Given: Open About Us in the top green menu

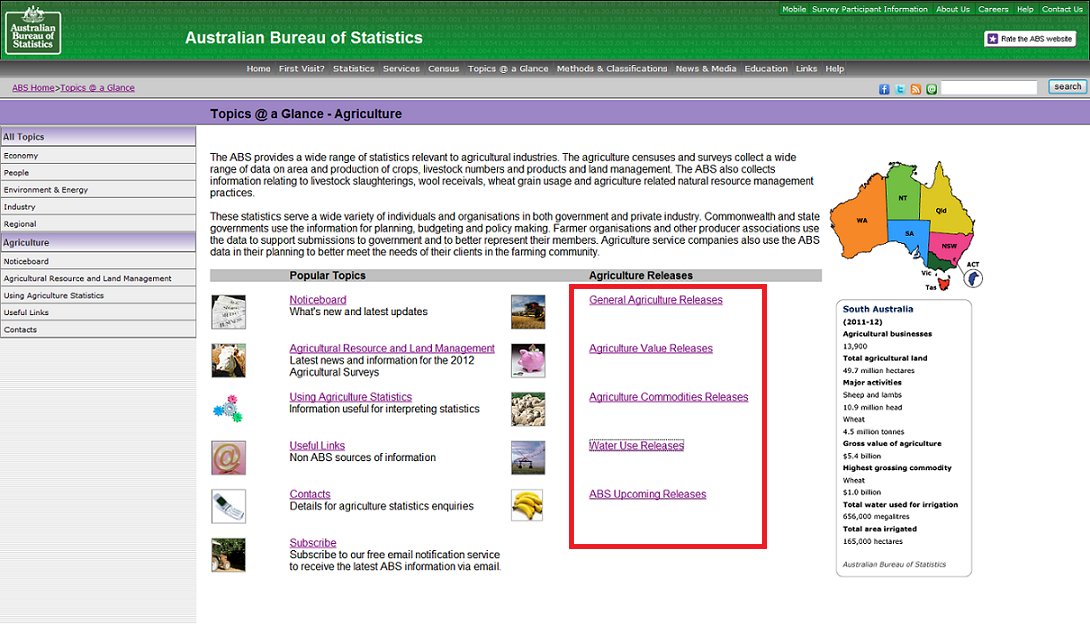Looking at the screenshot, I should 952,9.
